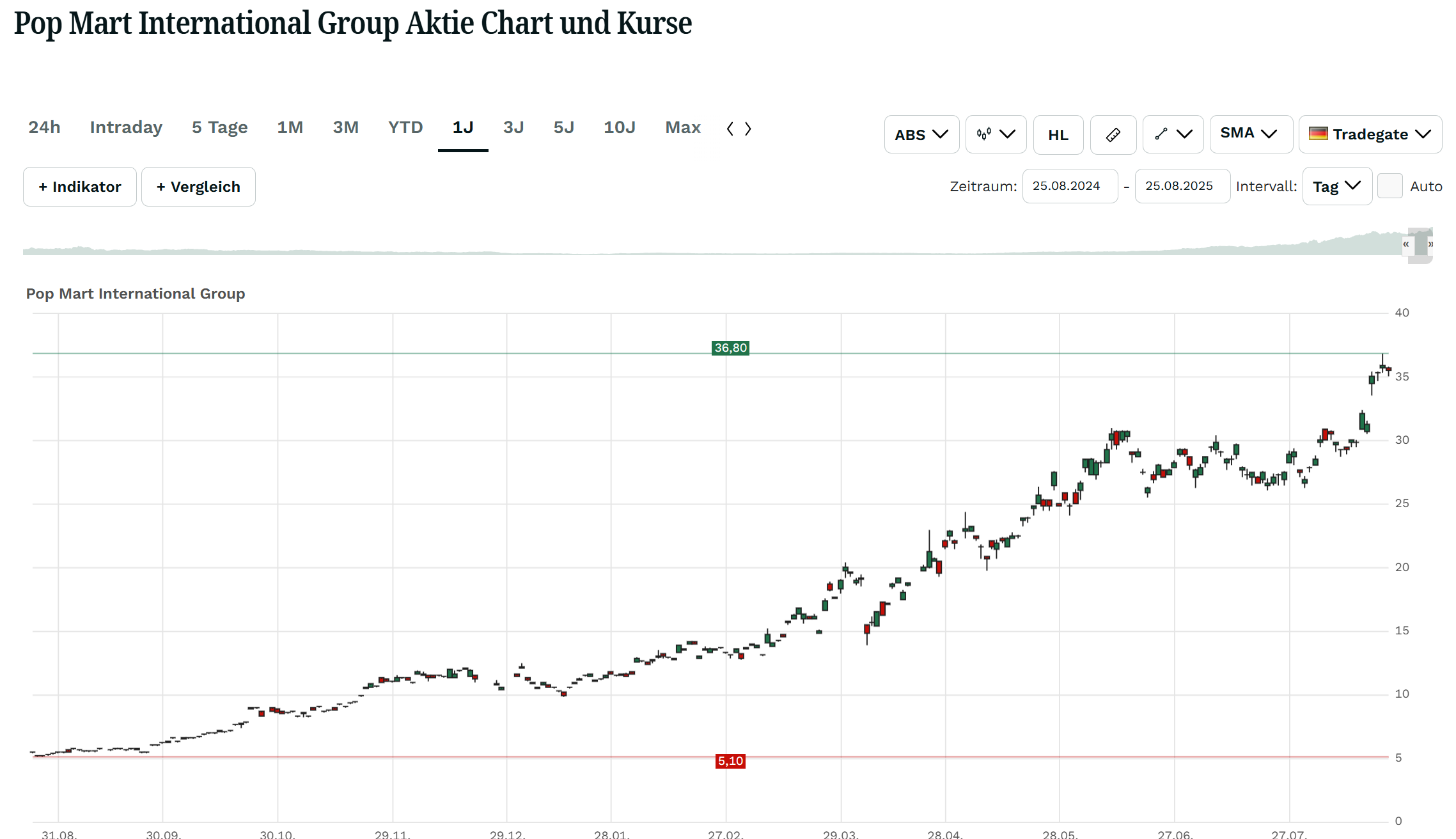This screenshot has height=839, width=1456.
Task: Click the + Indikator button
Action: point(80,187)
